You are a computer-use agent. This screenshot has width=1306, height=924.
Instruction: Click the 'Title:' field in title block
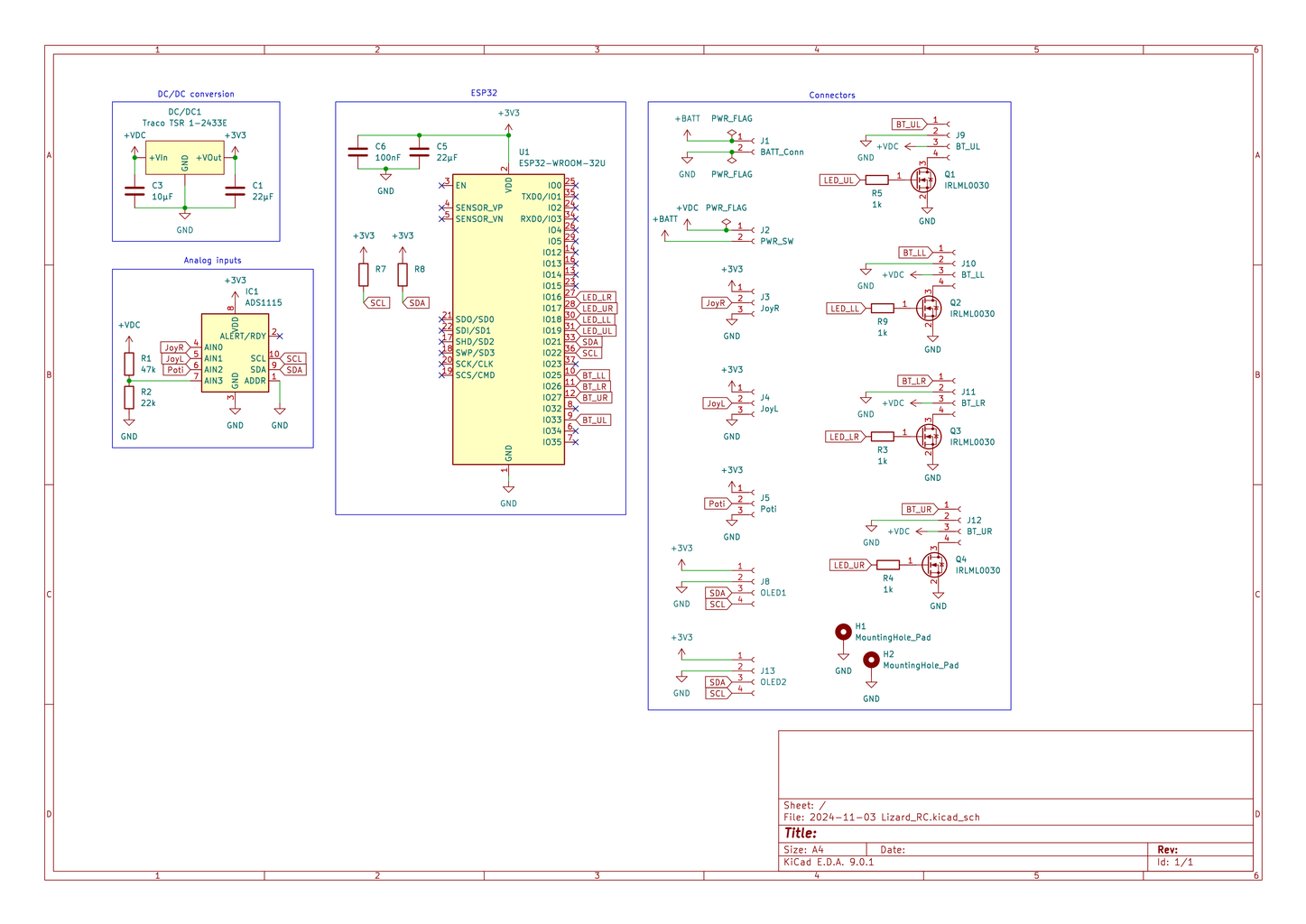coord(801,834)
